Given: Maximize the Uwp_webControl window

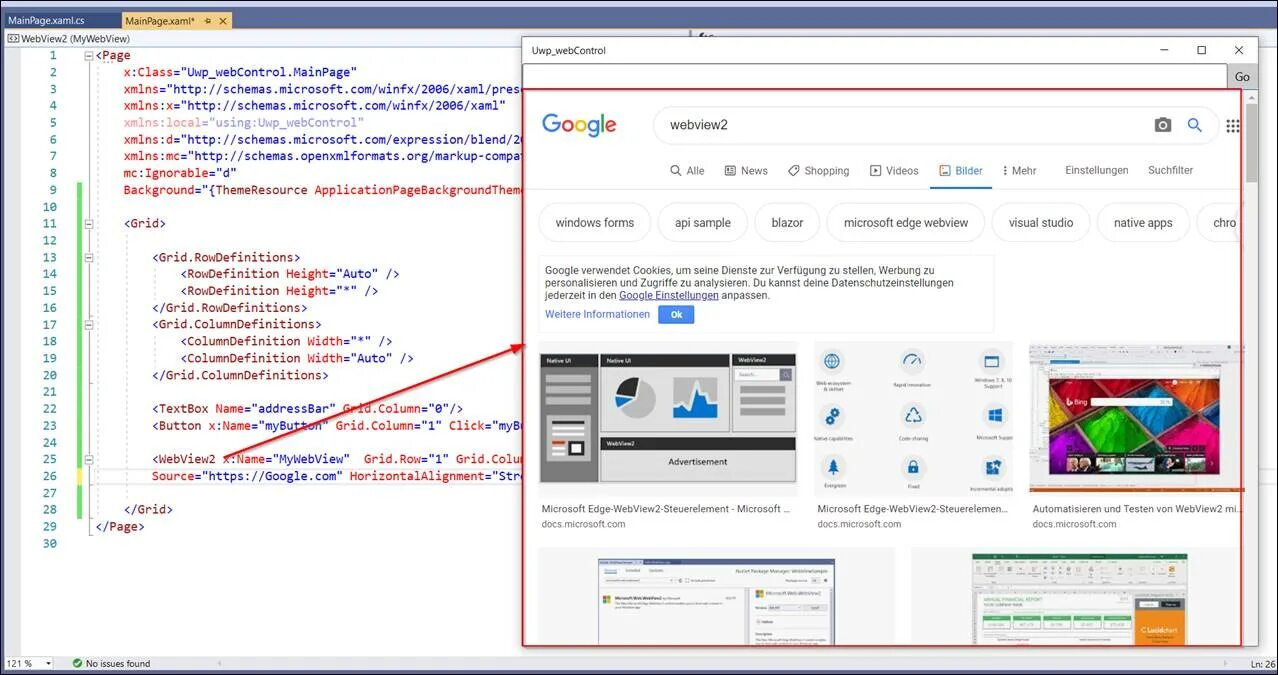Looking at the screenshot, I should (x=1202, y=50).
